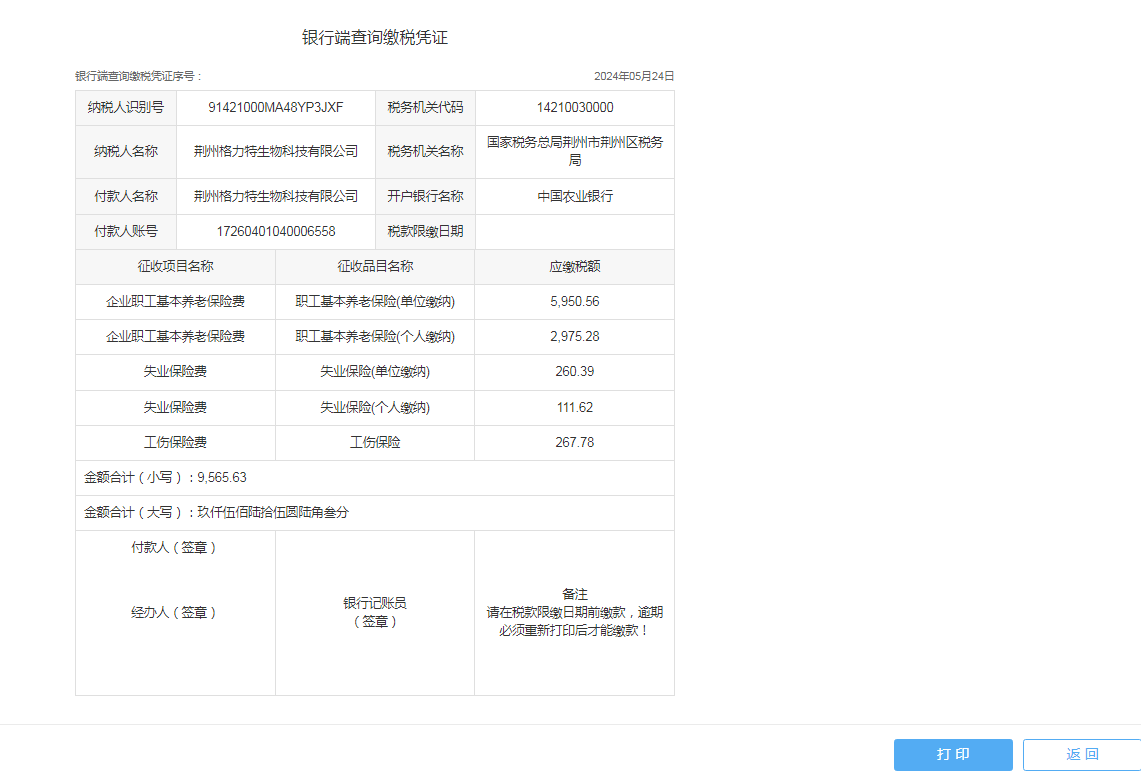Click the date 2024年05月24日
Screen dimensions: 1141x772
634,76
